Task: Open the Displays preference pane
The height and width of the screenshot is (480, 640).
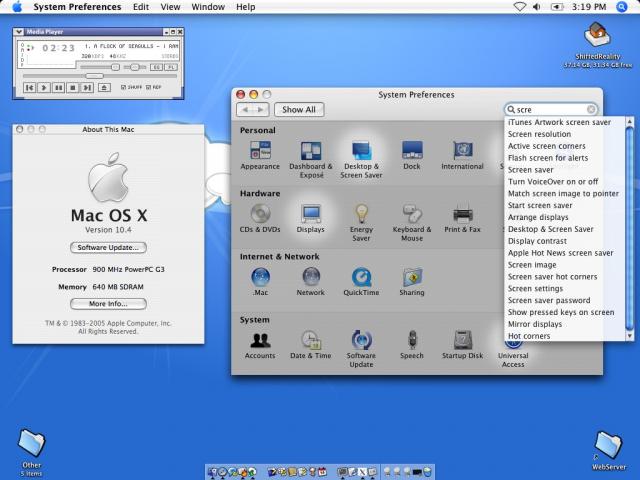Action: tap(311, 218)
